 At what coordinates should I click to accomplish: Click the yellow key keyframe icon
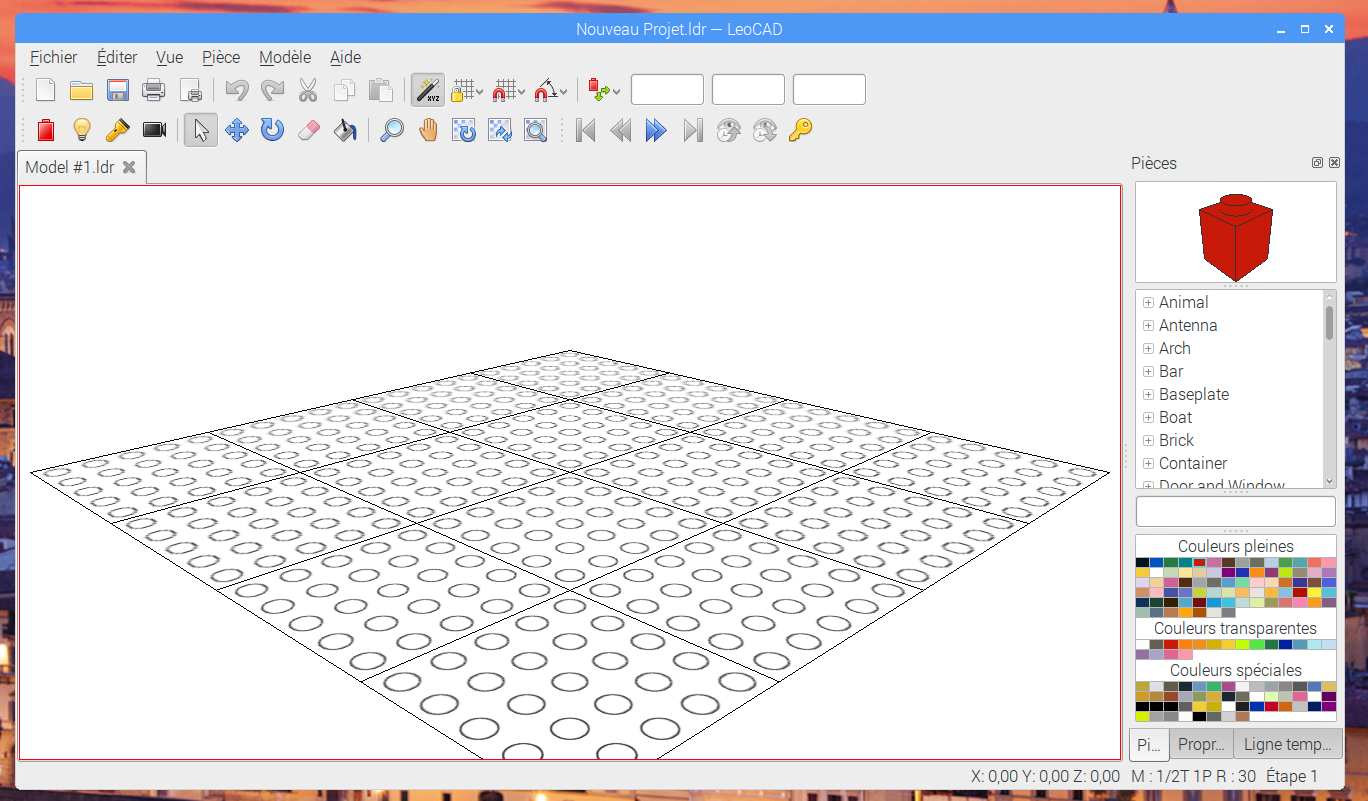tap(800, 130)
